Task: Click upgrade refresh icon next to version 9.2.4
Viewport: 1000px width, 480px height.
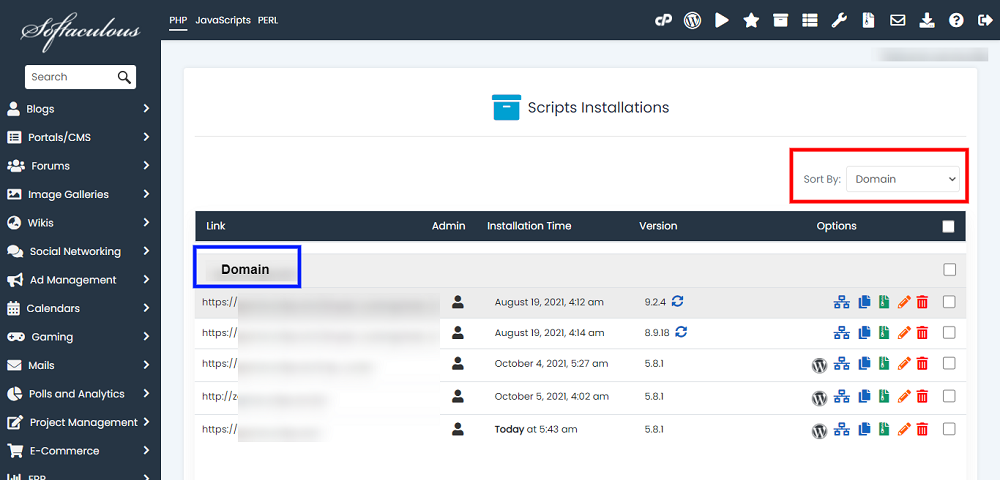Action: tap(678, 301)
